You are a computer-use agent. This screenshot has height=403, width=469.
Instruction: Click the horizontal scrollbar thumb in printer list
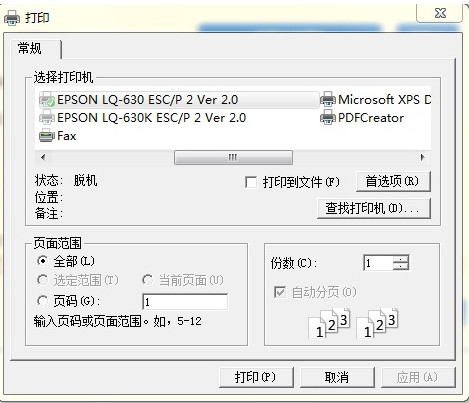click(x=233, y=157)
